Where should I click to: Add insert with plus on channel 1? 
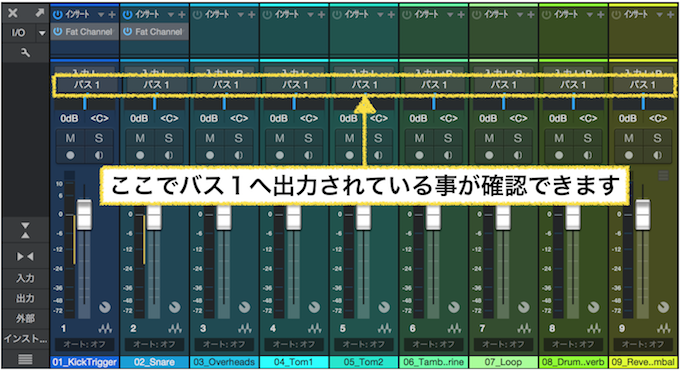112,15
